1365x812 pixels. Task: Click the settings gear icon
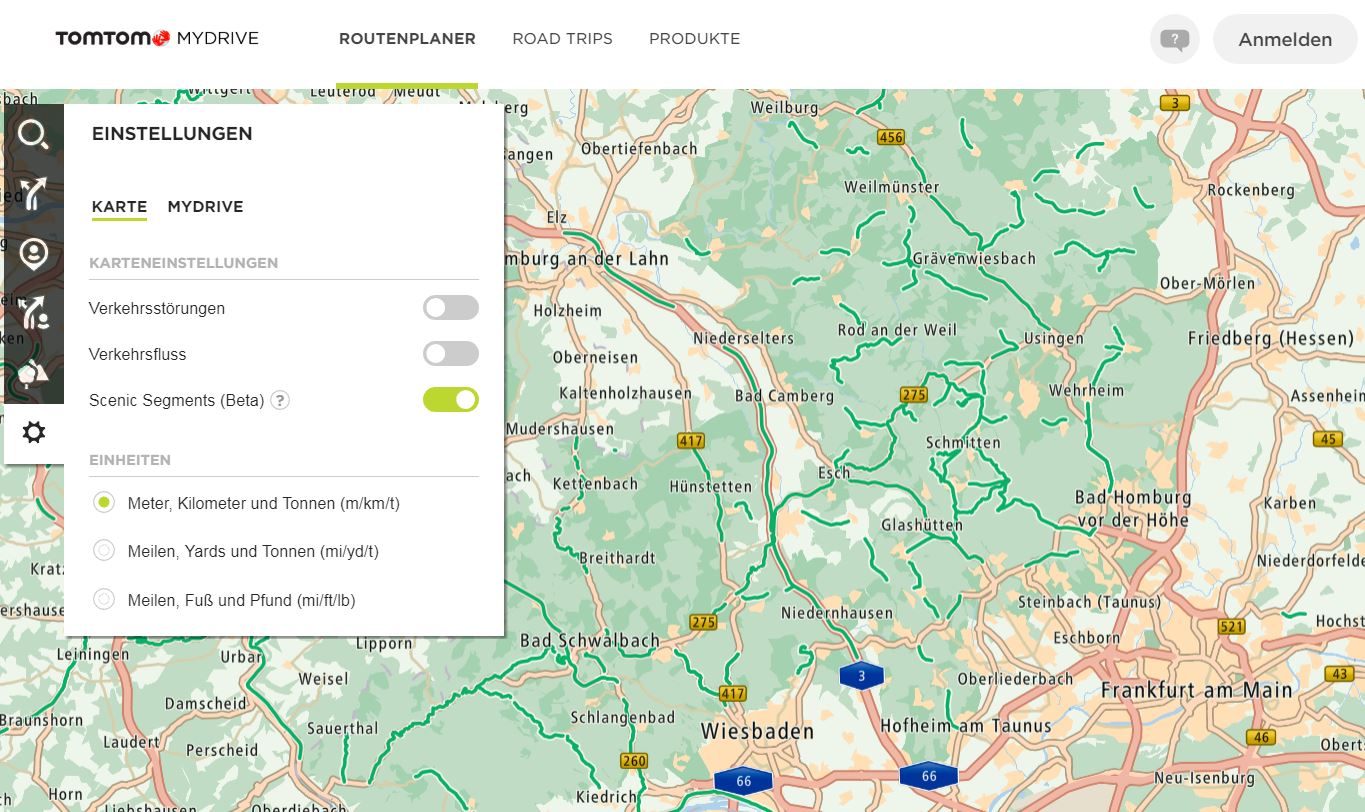point(34,433)
